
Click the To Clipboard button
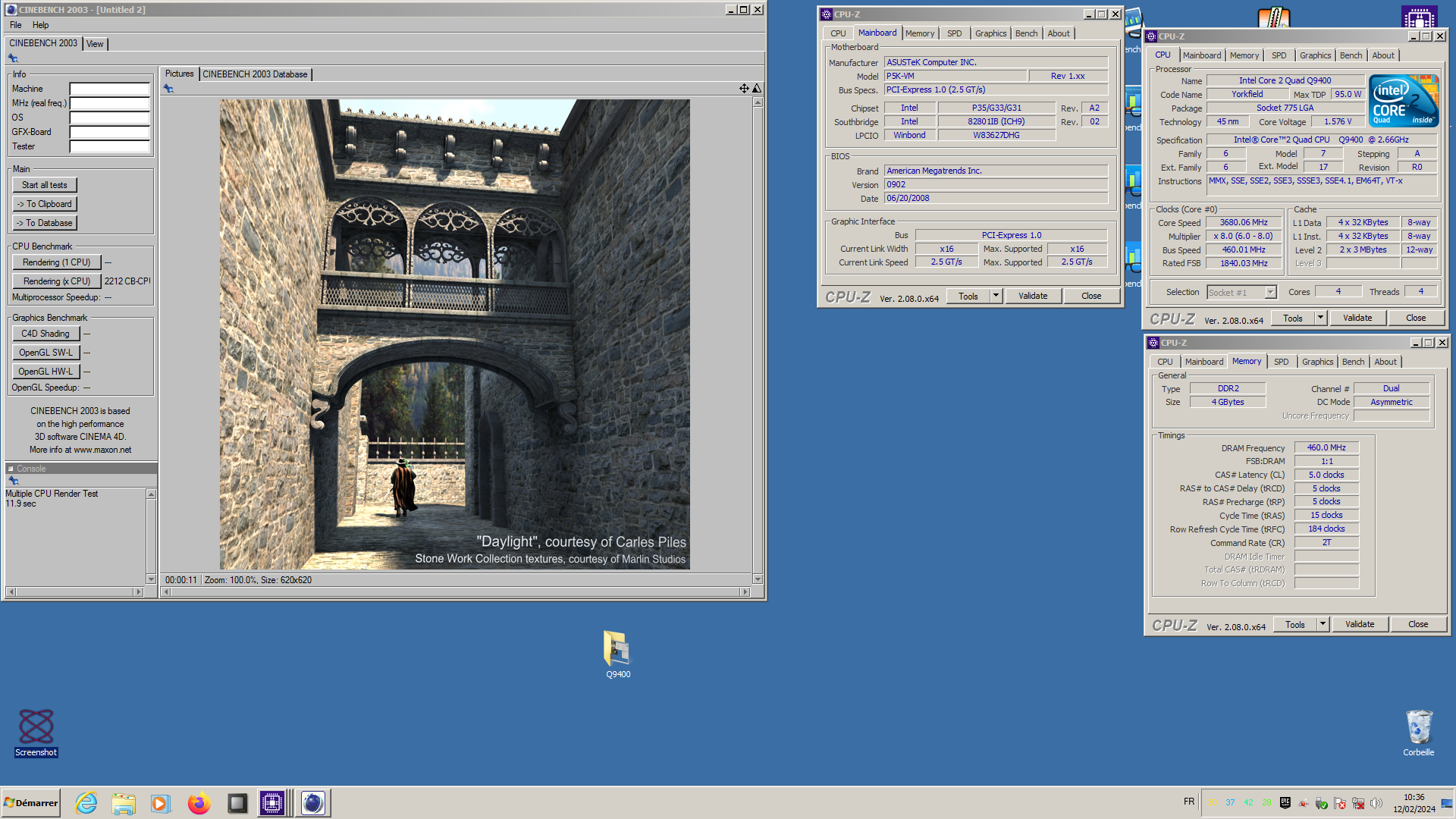click(x=44, y=204)
